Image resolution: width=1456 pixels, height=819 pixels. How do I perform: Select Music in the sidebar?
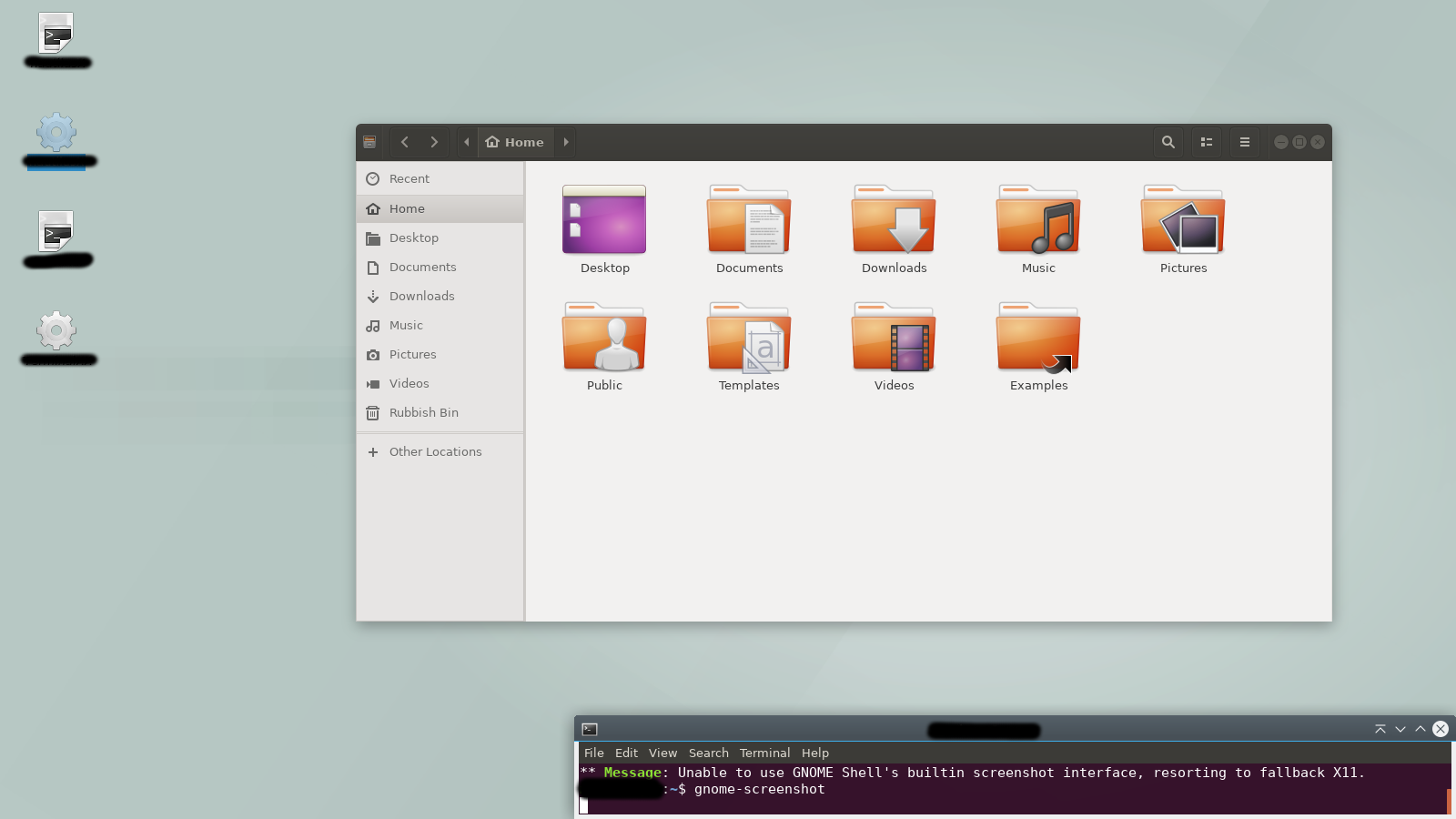coord(440,325)
